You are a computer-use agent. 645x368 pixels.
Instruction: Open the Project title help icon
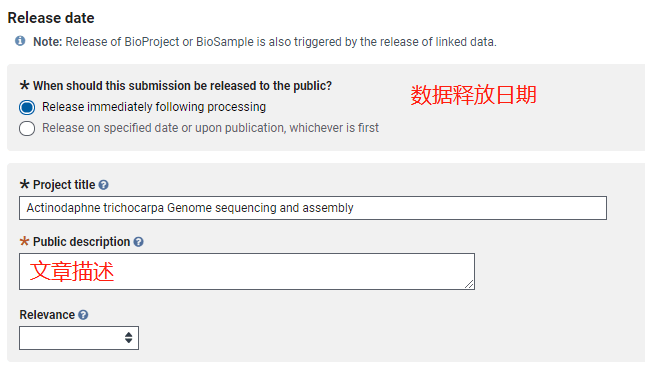(104, 185)
